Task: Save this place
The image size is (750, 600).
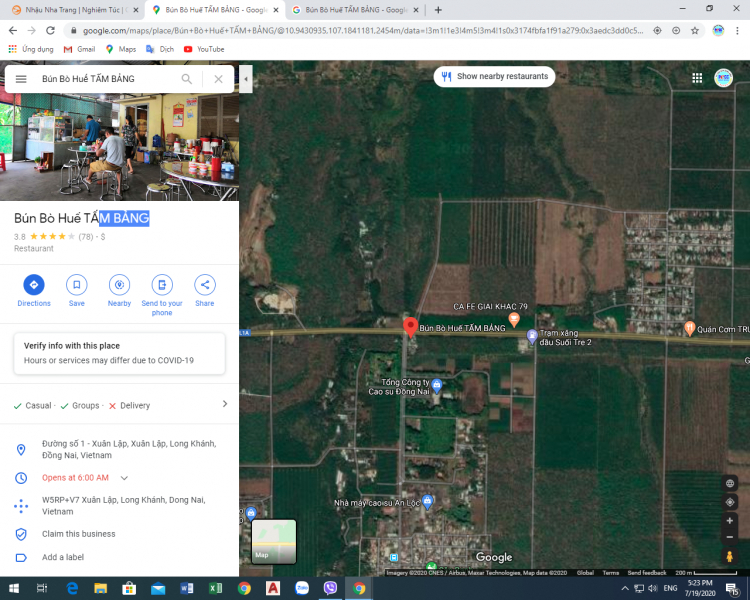Action: click(77, 291)
